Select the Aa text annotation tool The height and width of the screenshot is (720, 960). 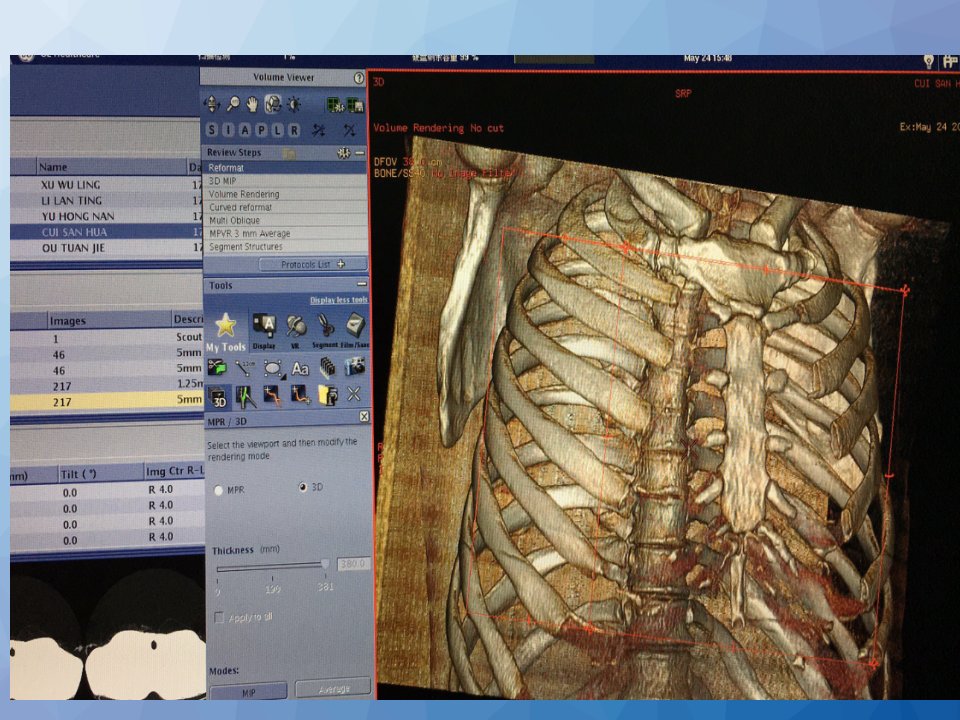[300, 368]
